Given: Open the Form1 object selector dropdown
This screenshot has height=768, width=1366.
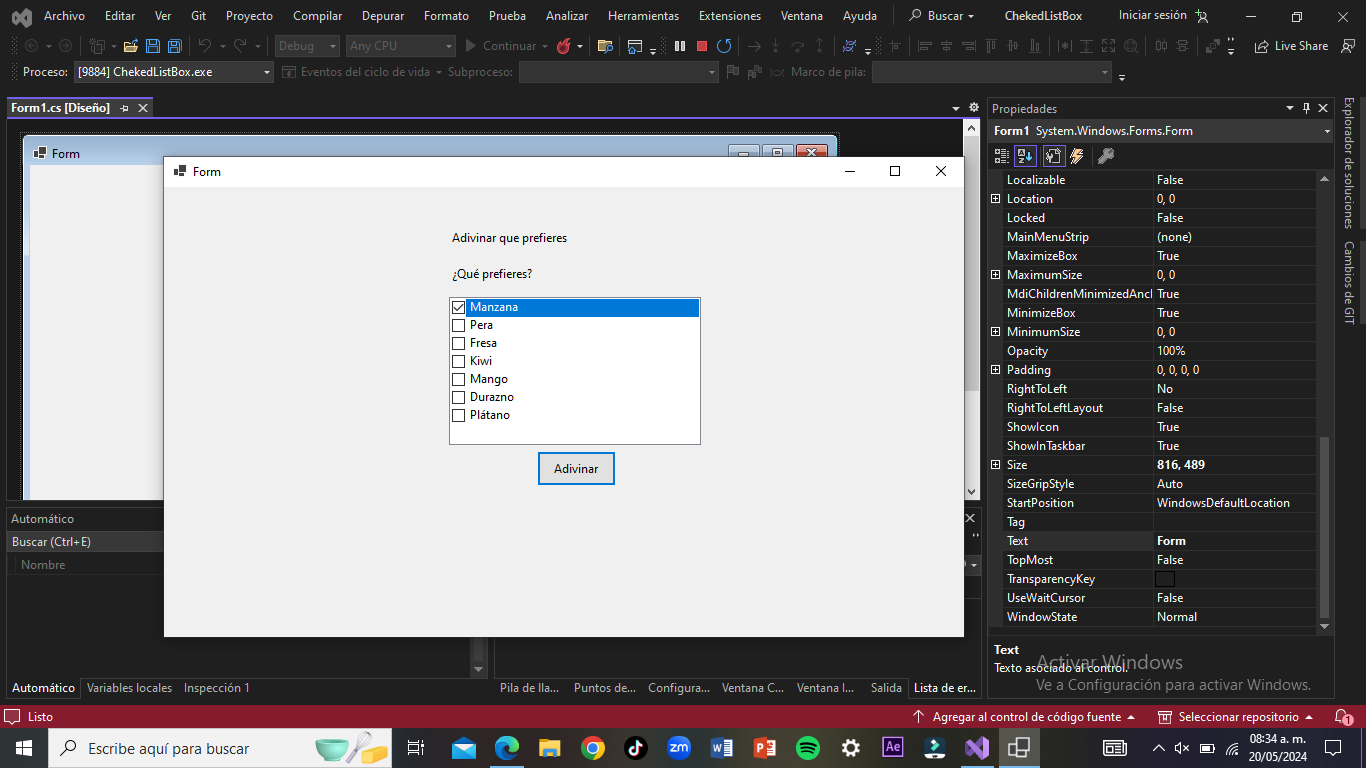Looking at the screenshot, I should (1326, 131).
